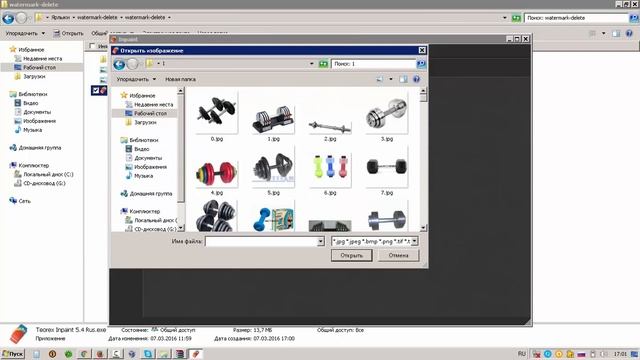Select CD-дисковод (G:) in Explorer sidebar
640x360 pixels.
pos(44,184)
